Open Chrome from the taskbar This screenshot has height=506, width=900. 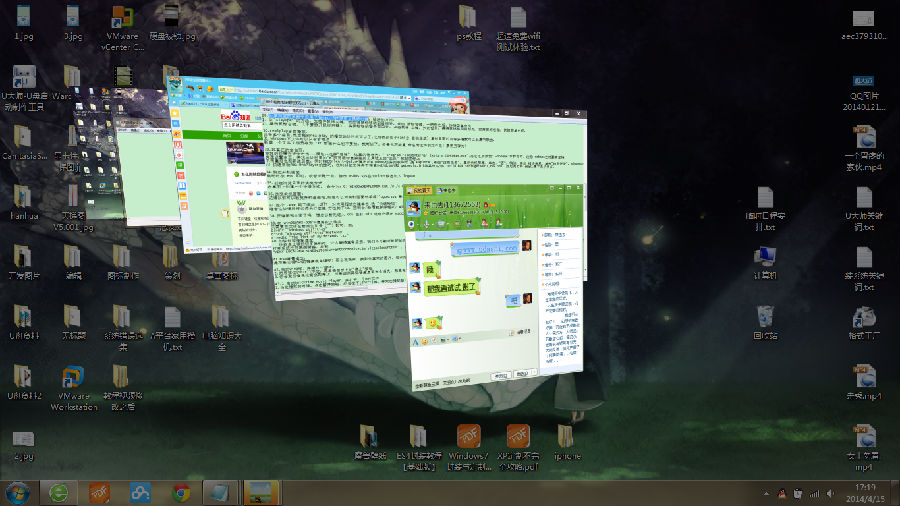(181, 492)
